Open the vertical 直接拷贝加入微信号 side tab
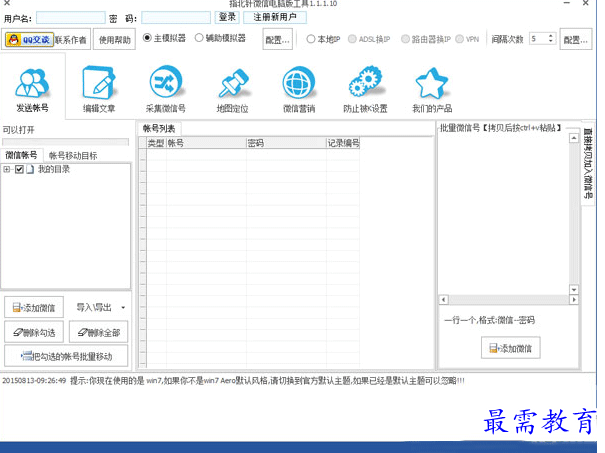Image resolution: width=605 pixels, height=453 pixels. [587, 163]
